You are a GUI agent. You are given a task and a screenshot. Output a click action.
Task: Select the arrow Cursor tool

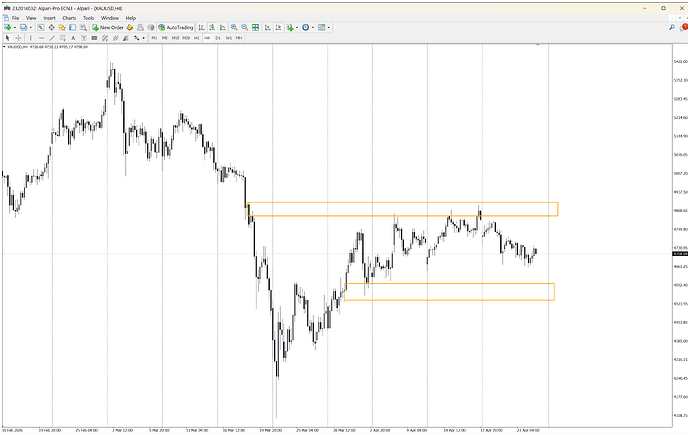[x=7, y=38]
